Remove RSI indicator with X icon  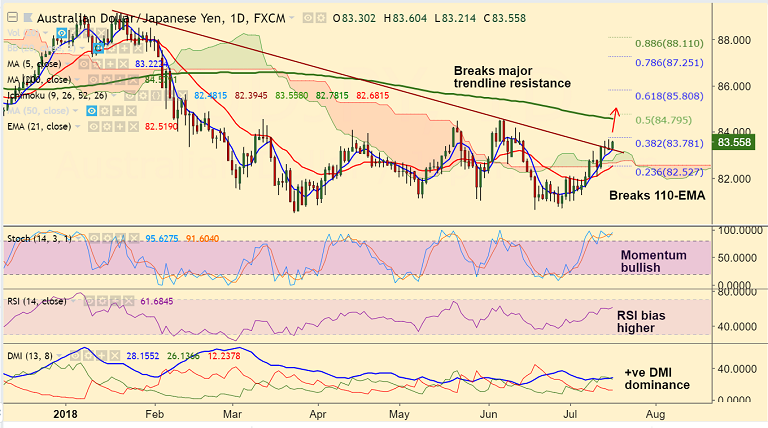tap(128, 301)
